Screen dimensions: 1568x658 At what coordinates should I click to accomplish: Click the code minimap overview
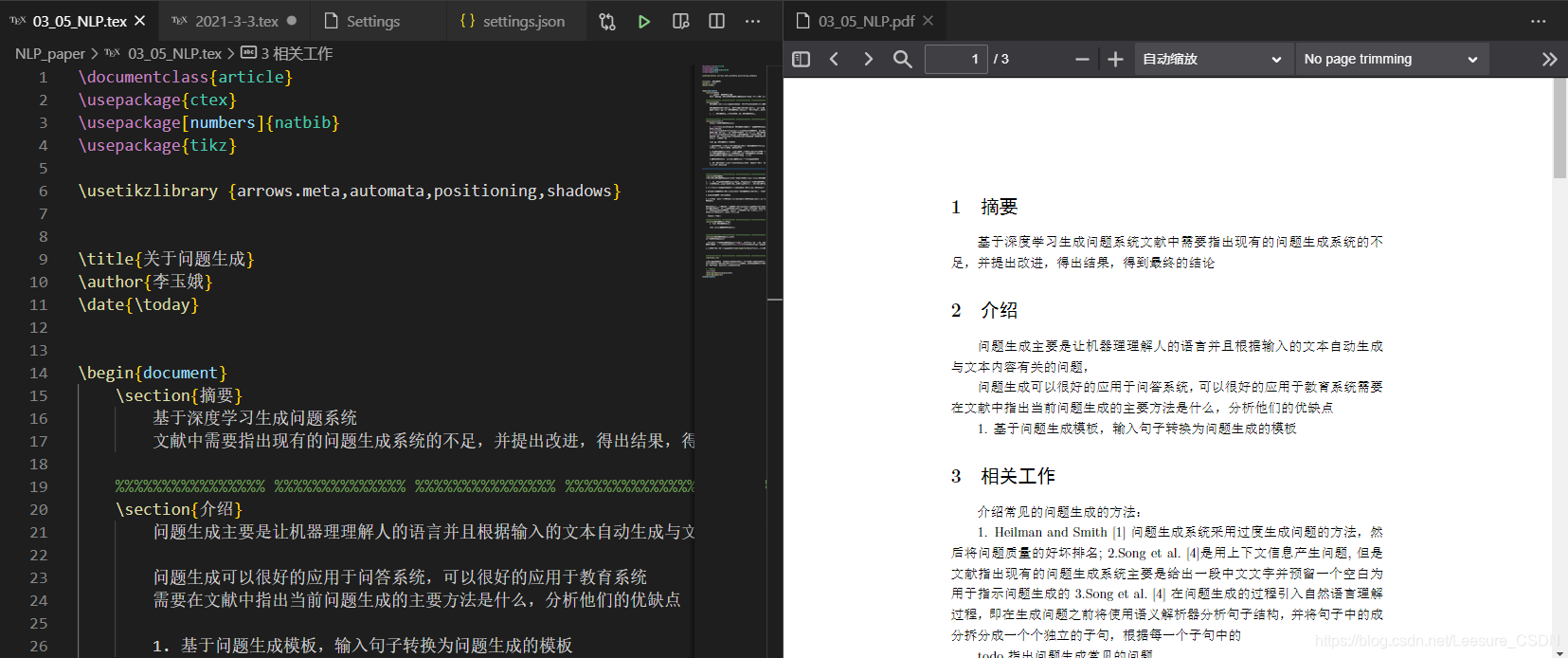click(734, 171)
